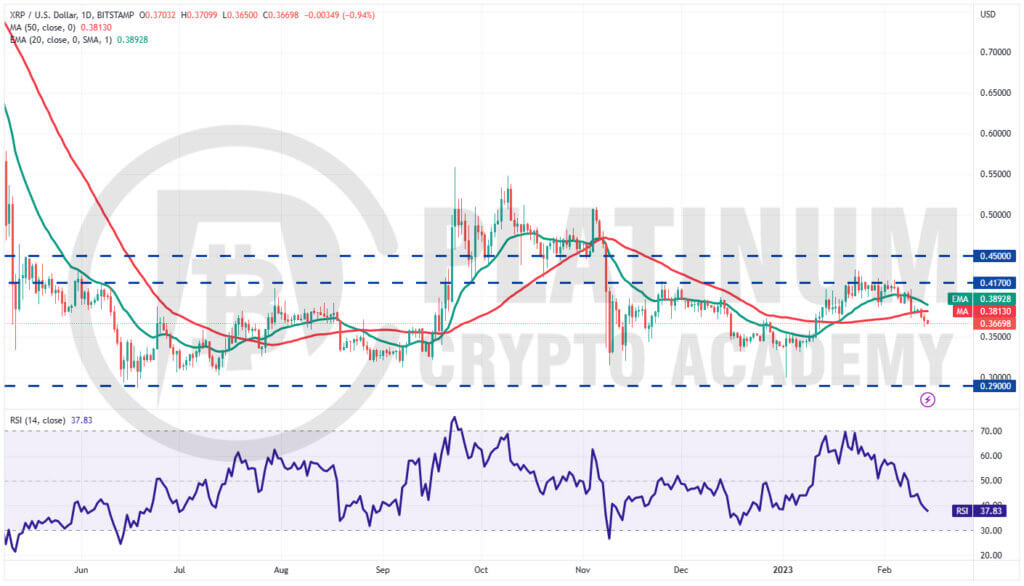This screenshot has height=586, width=1024.
Task: Click the 0.70000 level on the price scale
Action: (x=995, y=52)
